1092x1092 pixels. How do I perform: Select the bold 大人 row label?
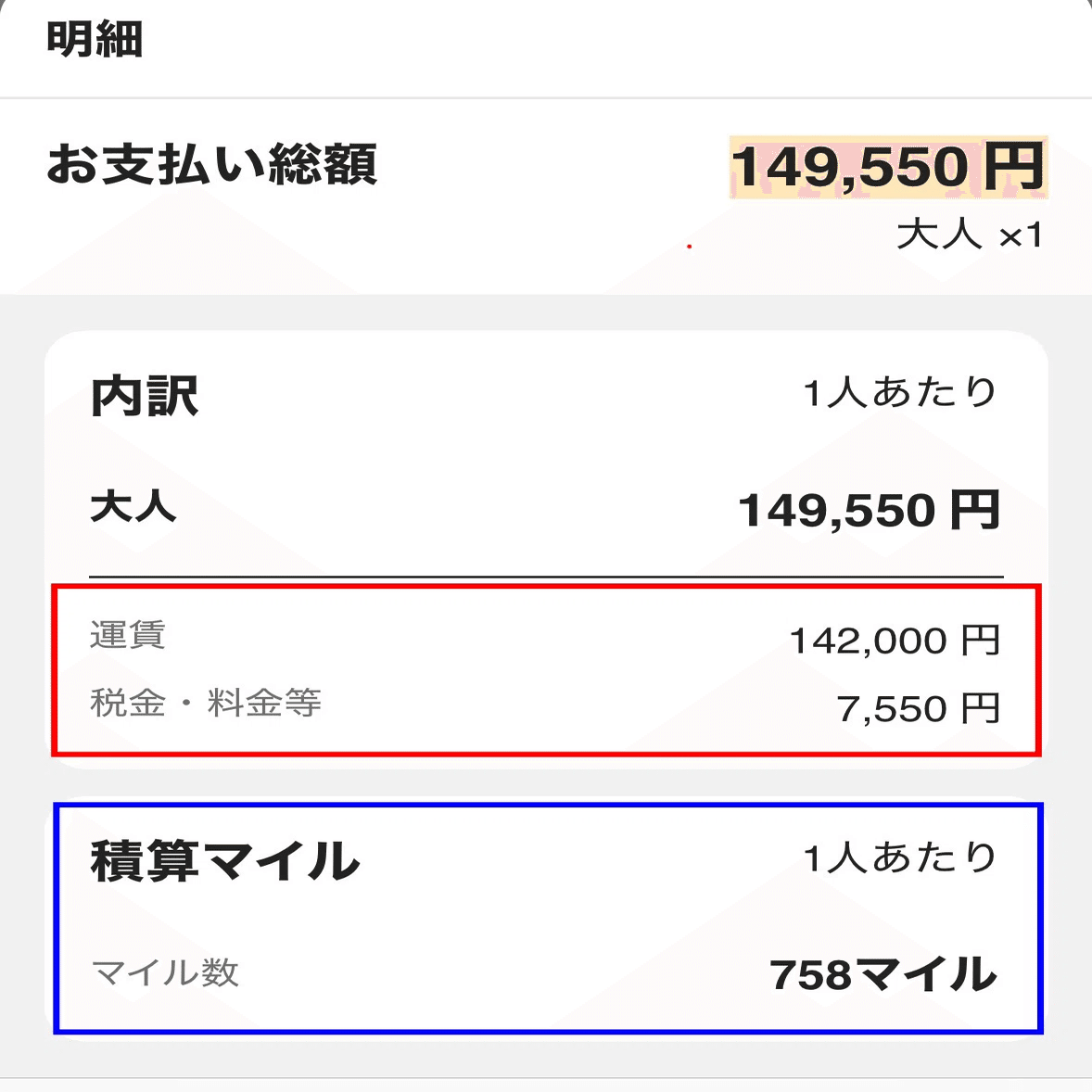point(133,507)
